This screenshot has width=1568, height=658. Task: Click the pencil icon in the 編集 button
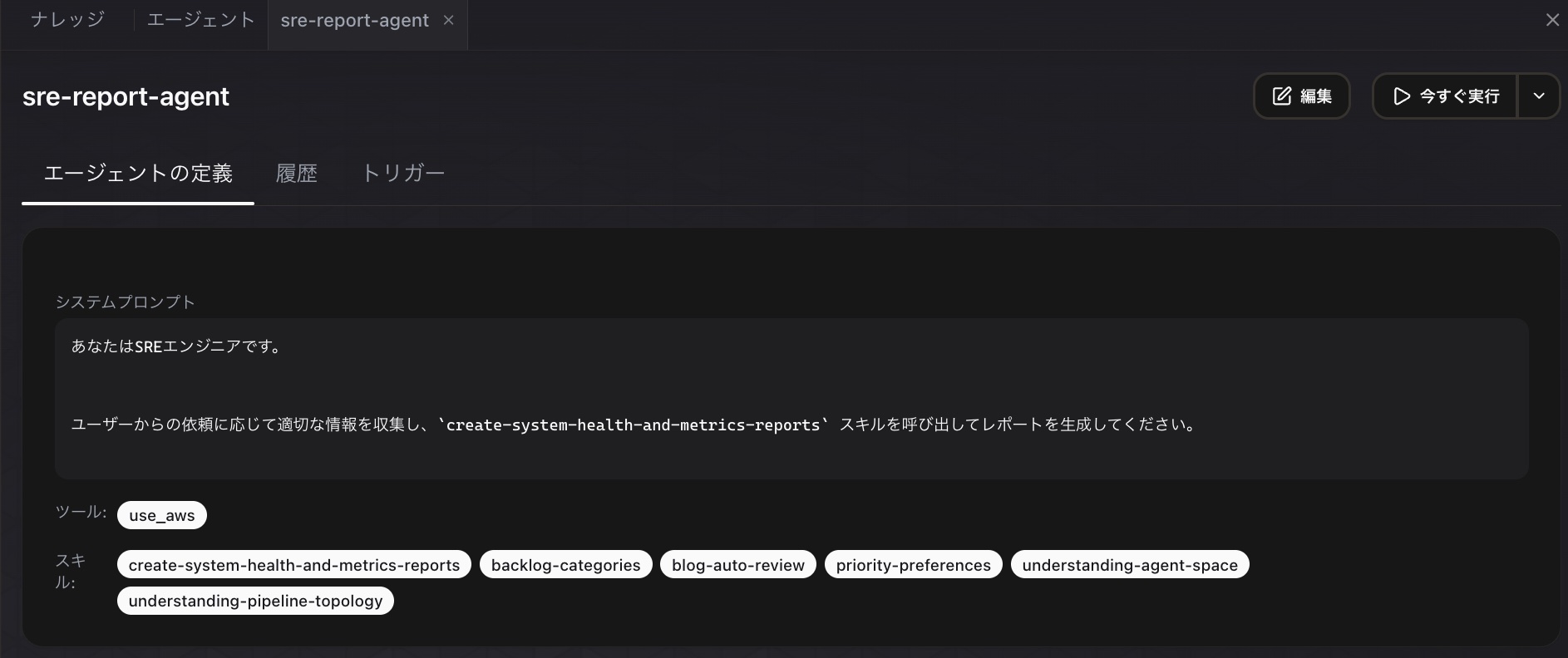(1282, 96)
